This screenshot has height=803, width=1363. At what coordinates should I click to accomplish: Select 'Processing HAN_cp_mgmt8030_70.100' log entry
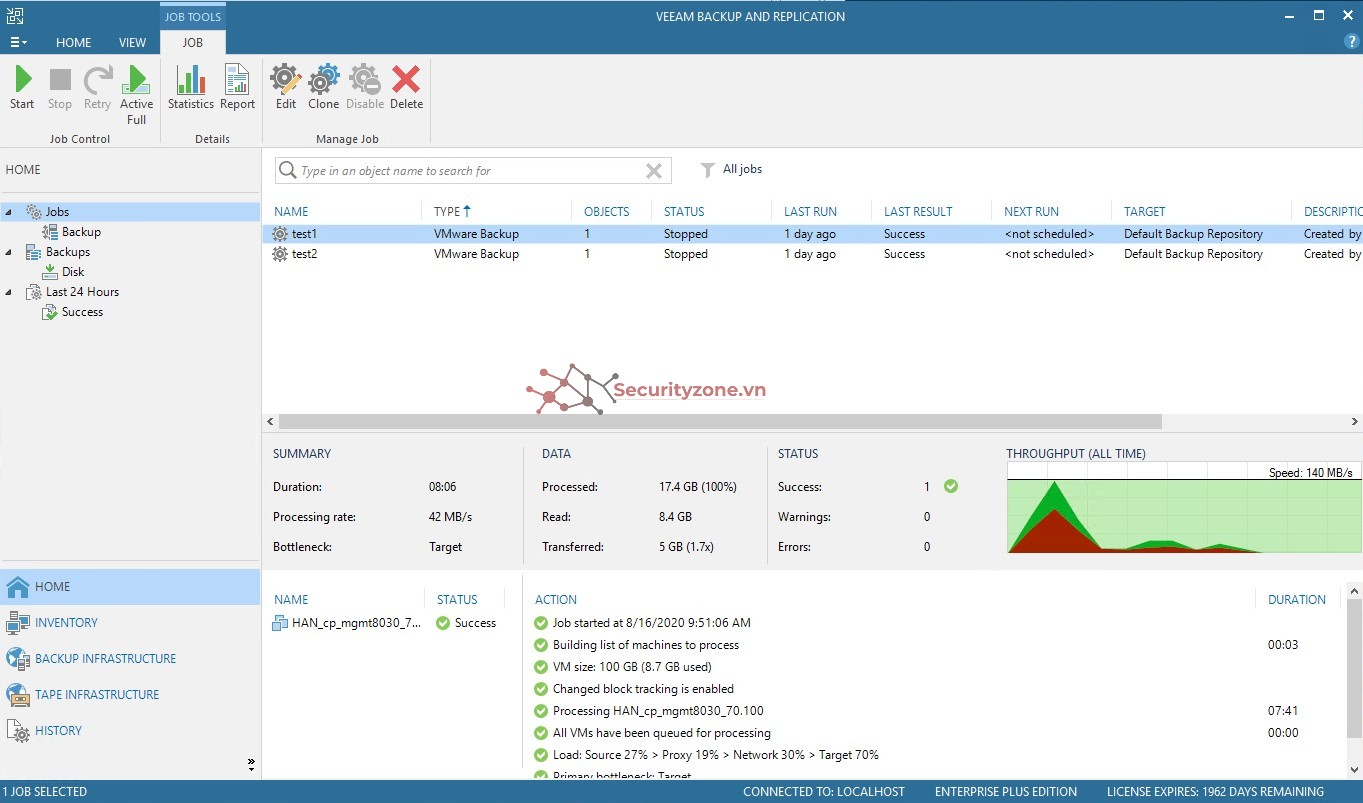pos(658,711)
